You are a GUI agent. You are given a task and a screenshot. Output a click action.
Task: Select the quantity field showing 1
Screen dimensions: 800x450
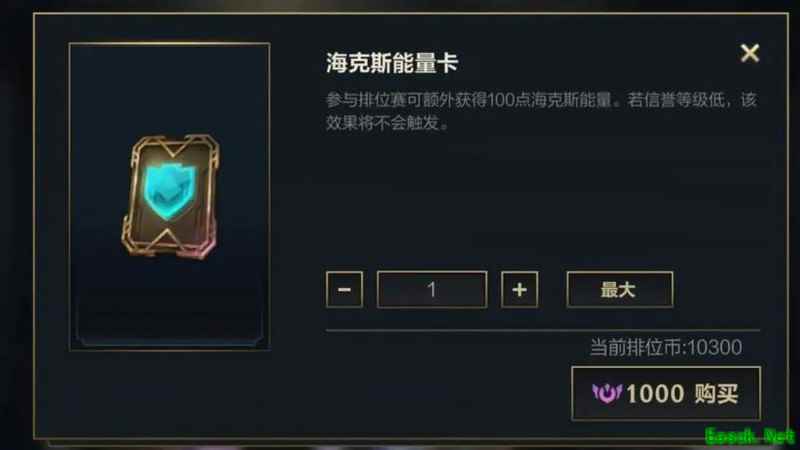click(432, 290)
